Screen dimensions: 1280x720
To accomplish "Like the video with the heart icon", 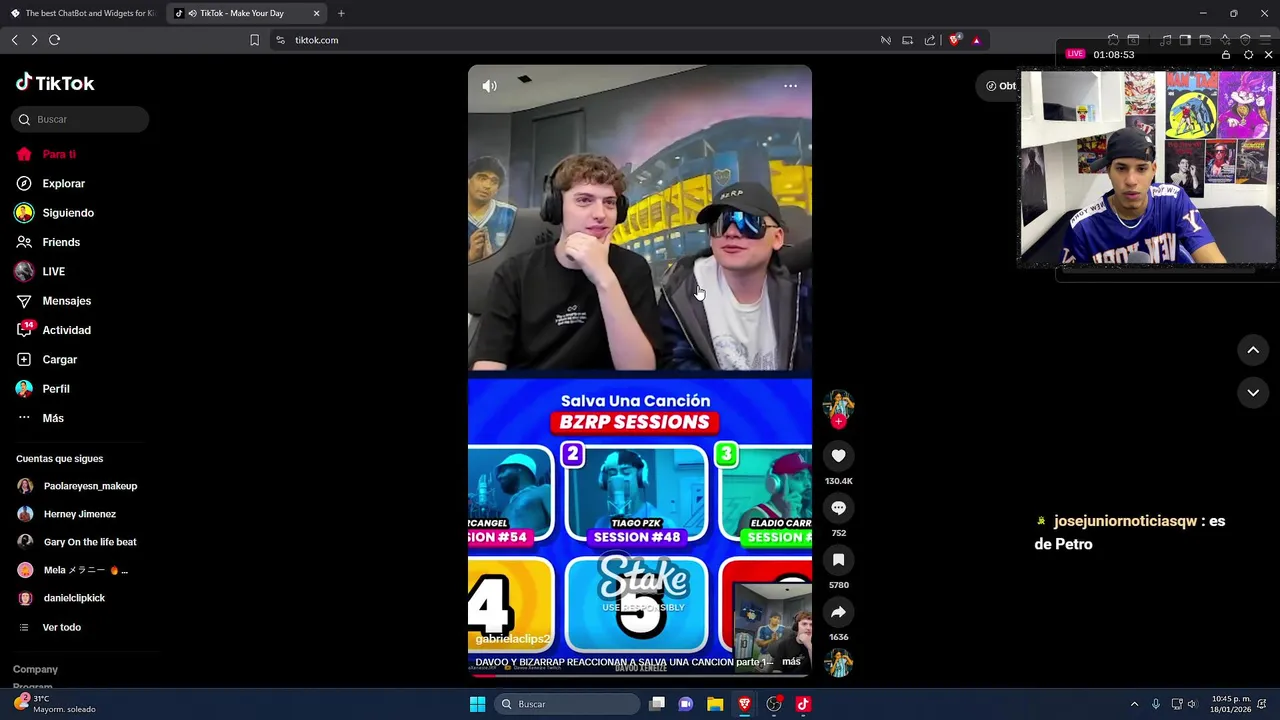I will tap(838, 456).
